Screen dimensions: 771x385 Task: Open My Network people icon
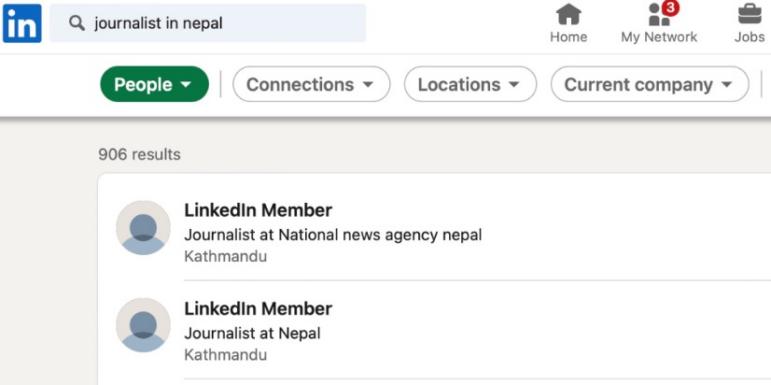[x=659, y=15]
